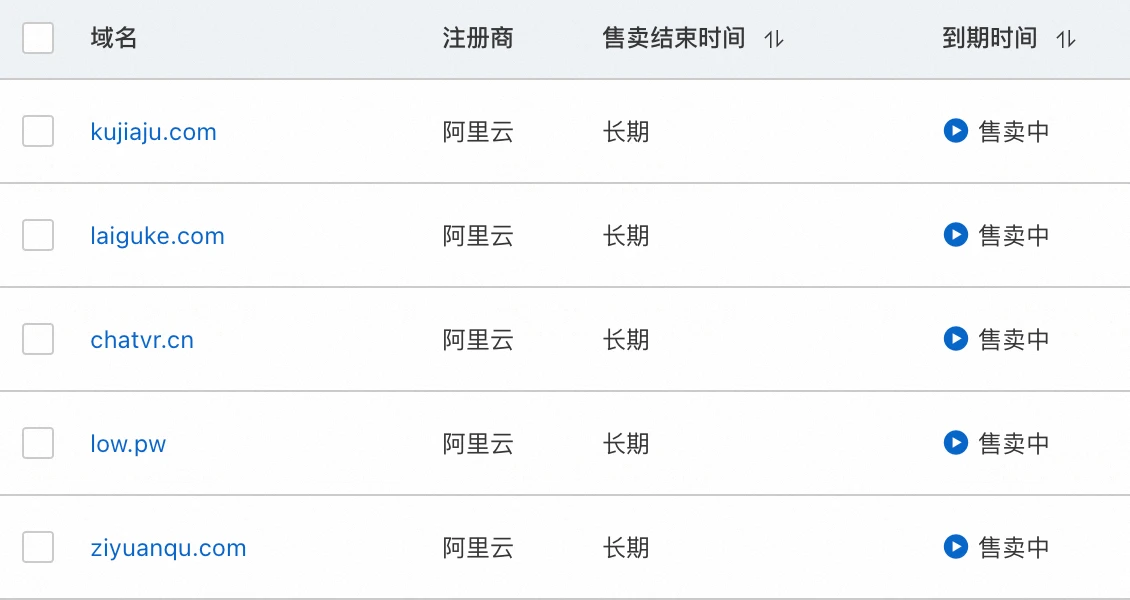Screen dimensions: 1130x600
Task: Open the ziyuanqu.com domain link
Action: point(168,548)
